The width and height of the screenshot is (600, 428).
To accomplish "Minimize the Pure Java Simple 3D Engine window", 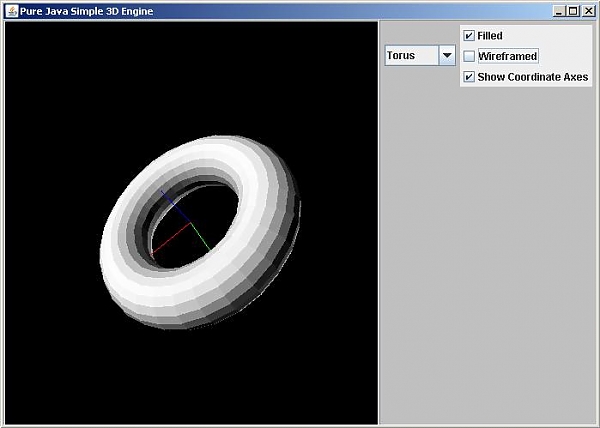I will point(559,11).
